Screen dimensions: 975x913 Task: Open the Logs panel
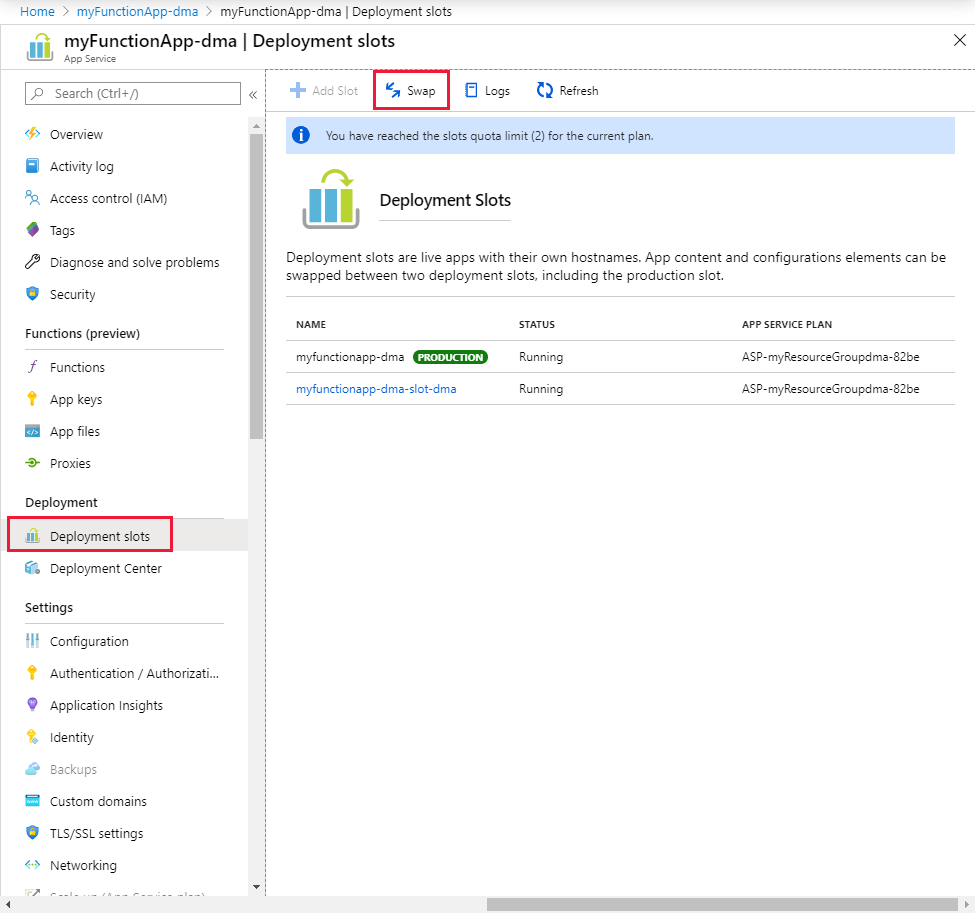(x=487, y=90)
